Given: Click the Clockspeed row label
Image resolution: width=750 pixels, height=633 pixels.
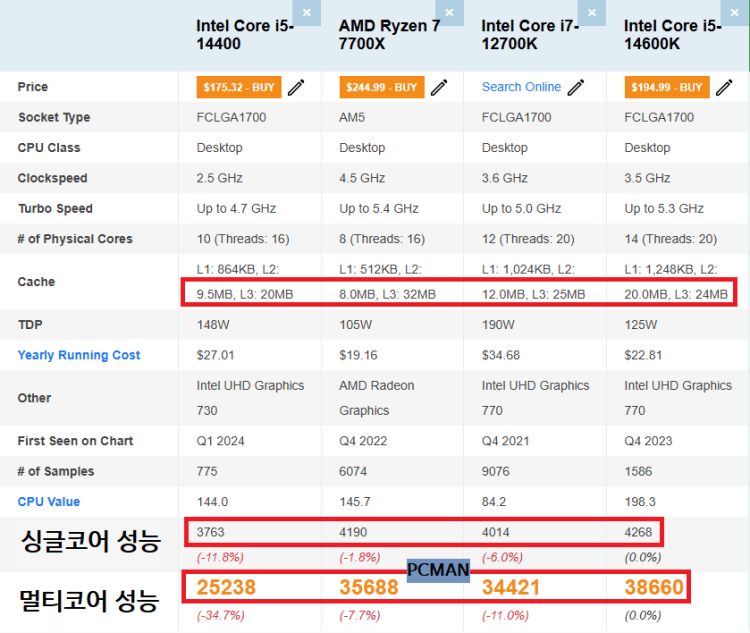Looking at the screenshot, I should tap(53, 178).
